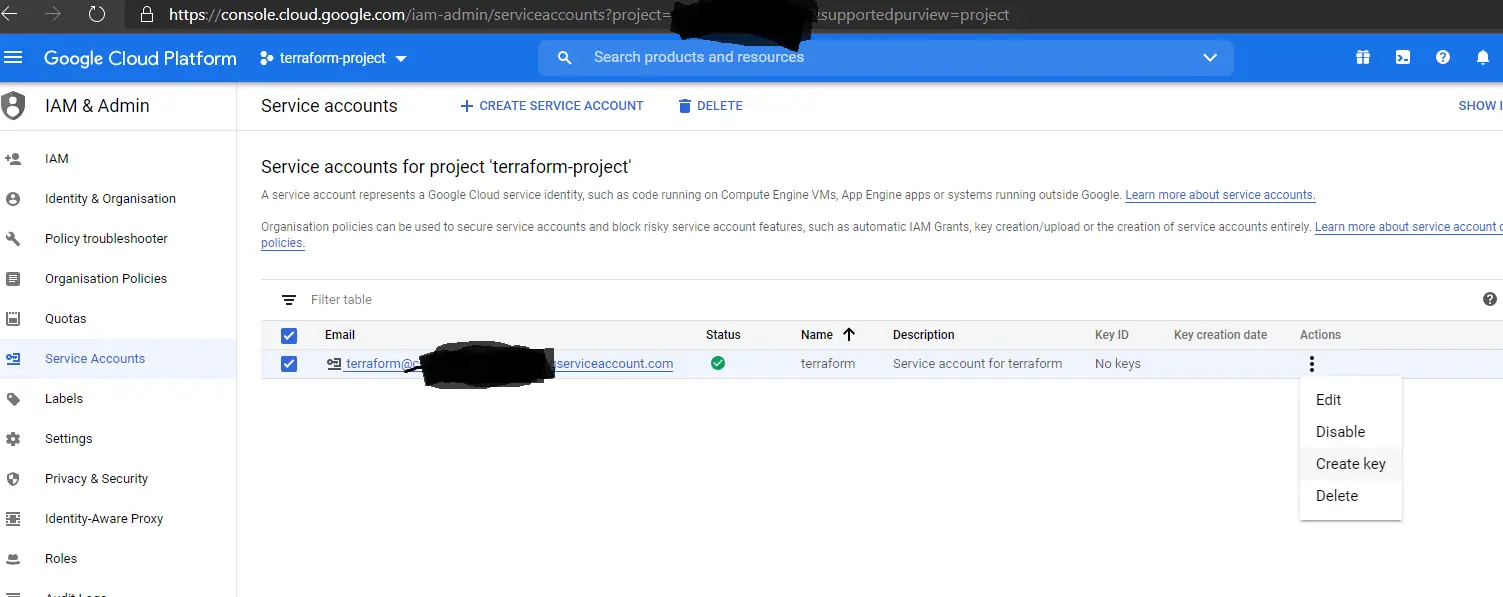Sort by the Name column arrow
1503x597 pixels.
tap(849, 335)
